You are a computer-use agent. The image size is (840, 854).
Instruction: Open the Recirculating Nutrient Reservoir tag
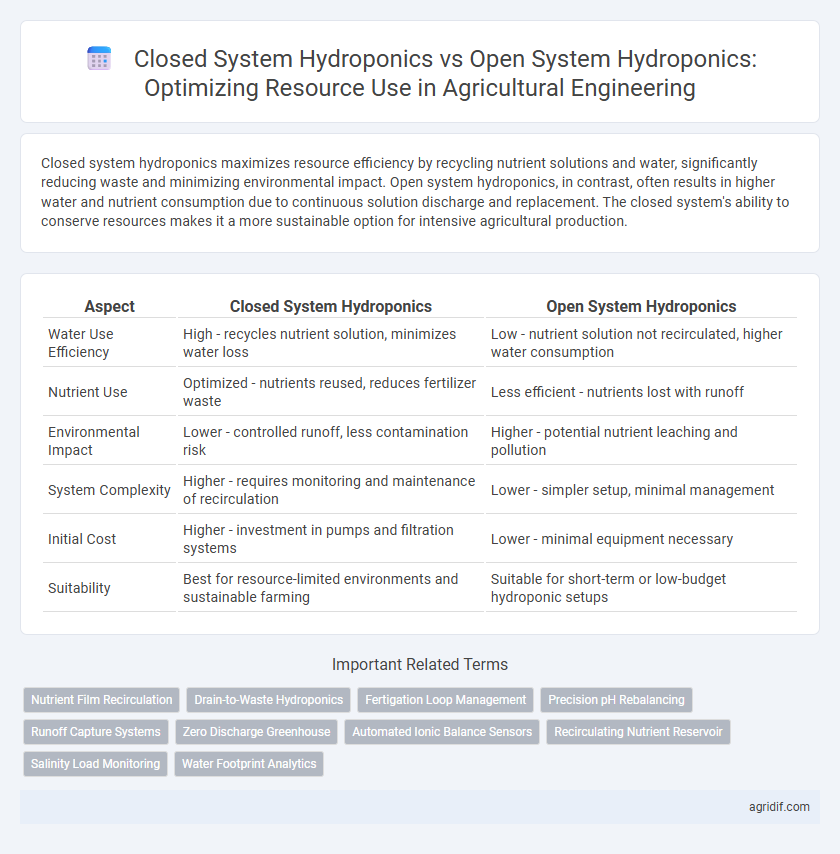point(638,732)
